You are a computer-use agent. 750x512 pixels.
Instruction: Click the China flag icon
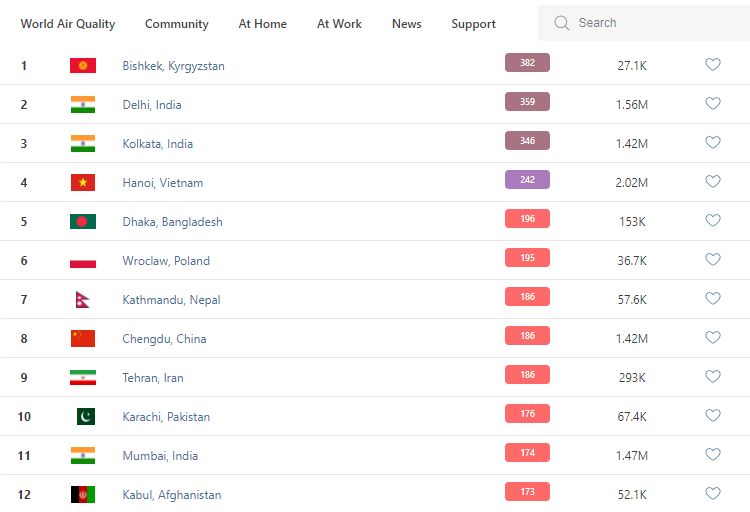click(x=83, y=339)
